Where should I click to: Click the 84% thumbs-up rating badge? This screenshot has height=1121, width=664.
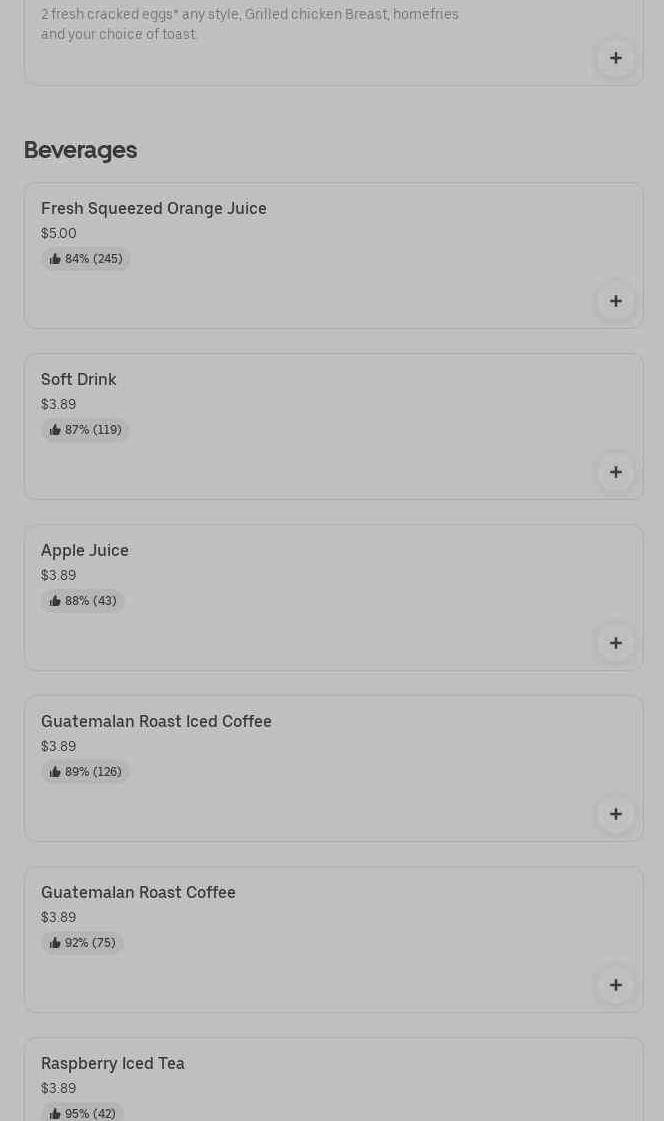click(x=85, y=259)
